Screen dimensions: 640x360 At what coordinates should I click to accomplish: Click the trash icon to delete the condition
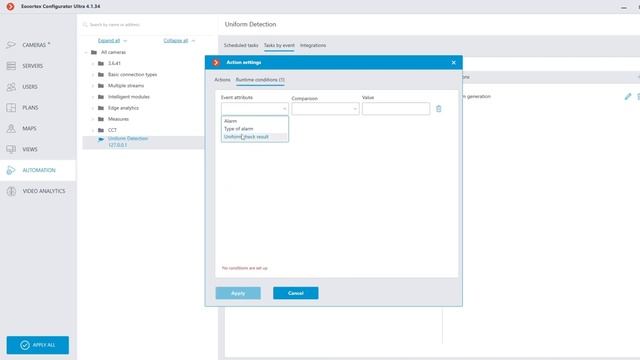(x=439, y=109)
